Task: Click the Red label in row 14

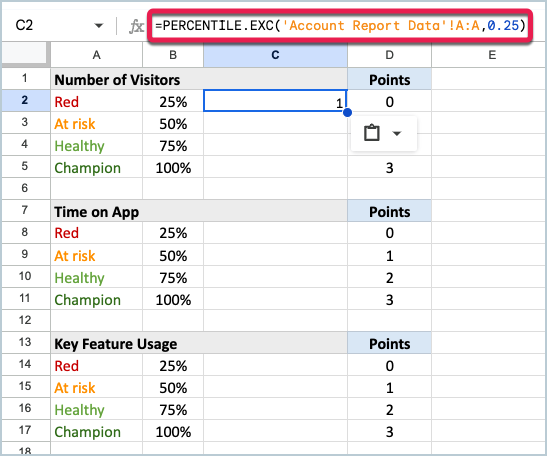Action: click(x=67, y=366)
